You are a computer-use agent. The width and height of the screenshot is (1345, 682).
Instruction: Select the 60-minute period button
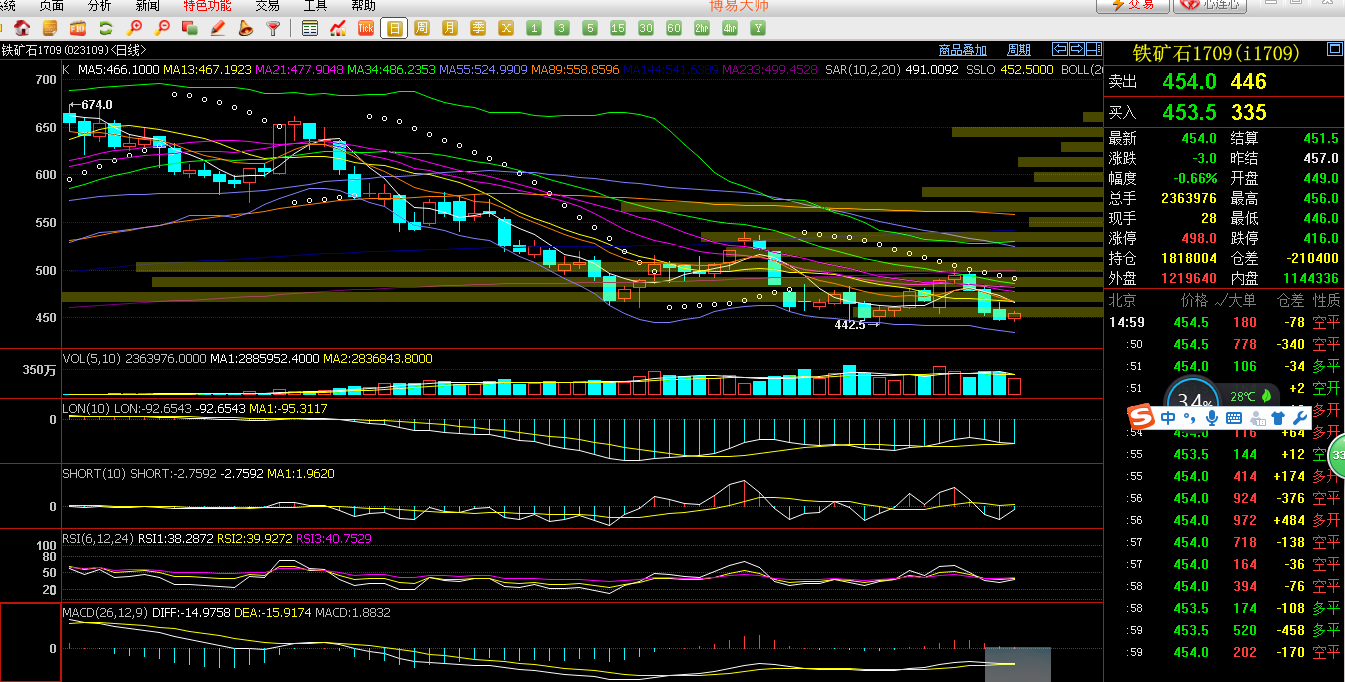[674, 28]
